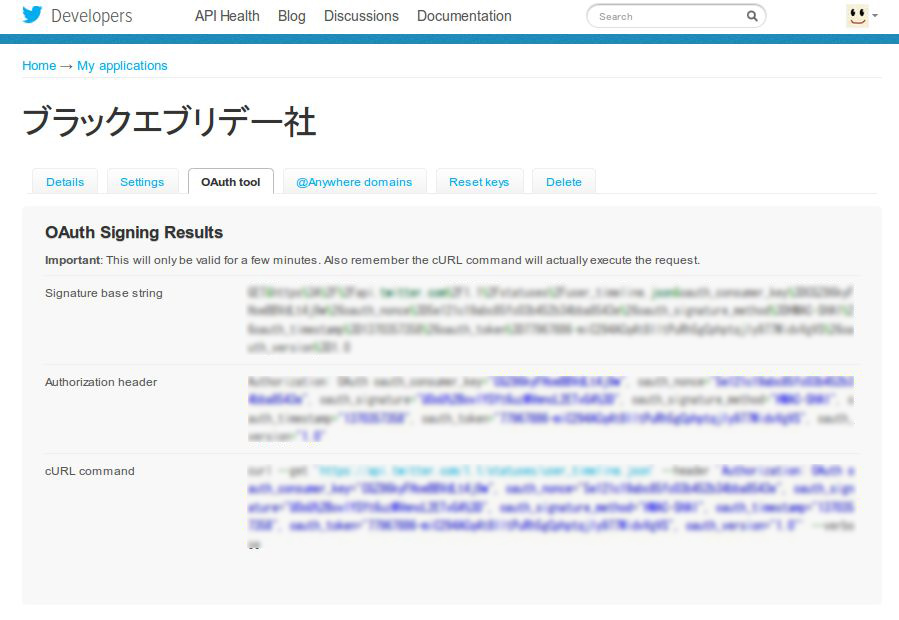
Task: Switch to the @Anywhere domains tab
Action: 354,181
